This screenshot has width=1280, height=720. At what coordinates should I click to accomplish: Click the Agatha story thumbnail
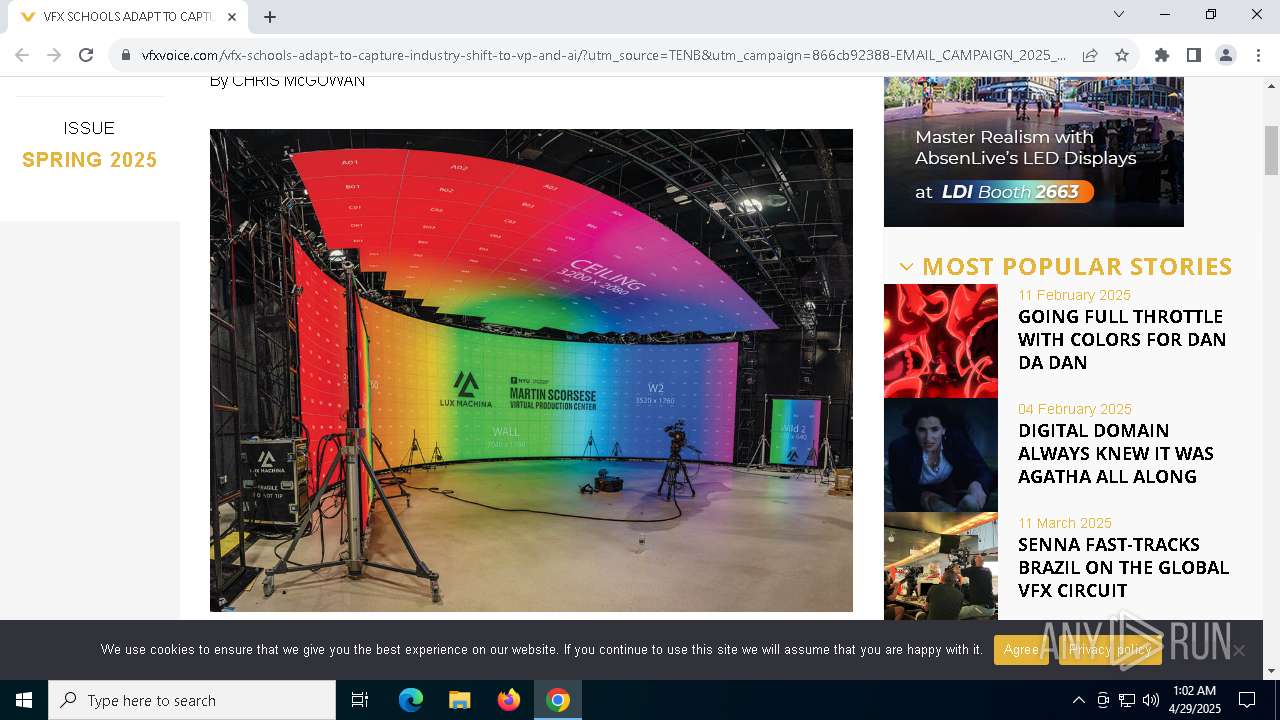coord(941,455)
